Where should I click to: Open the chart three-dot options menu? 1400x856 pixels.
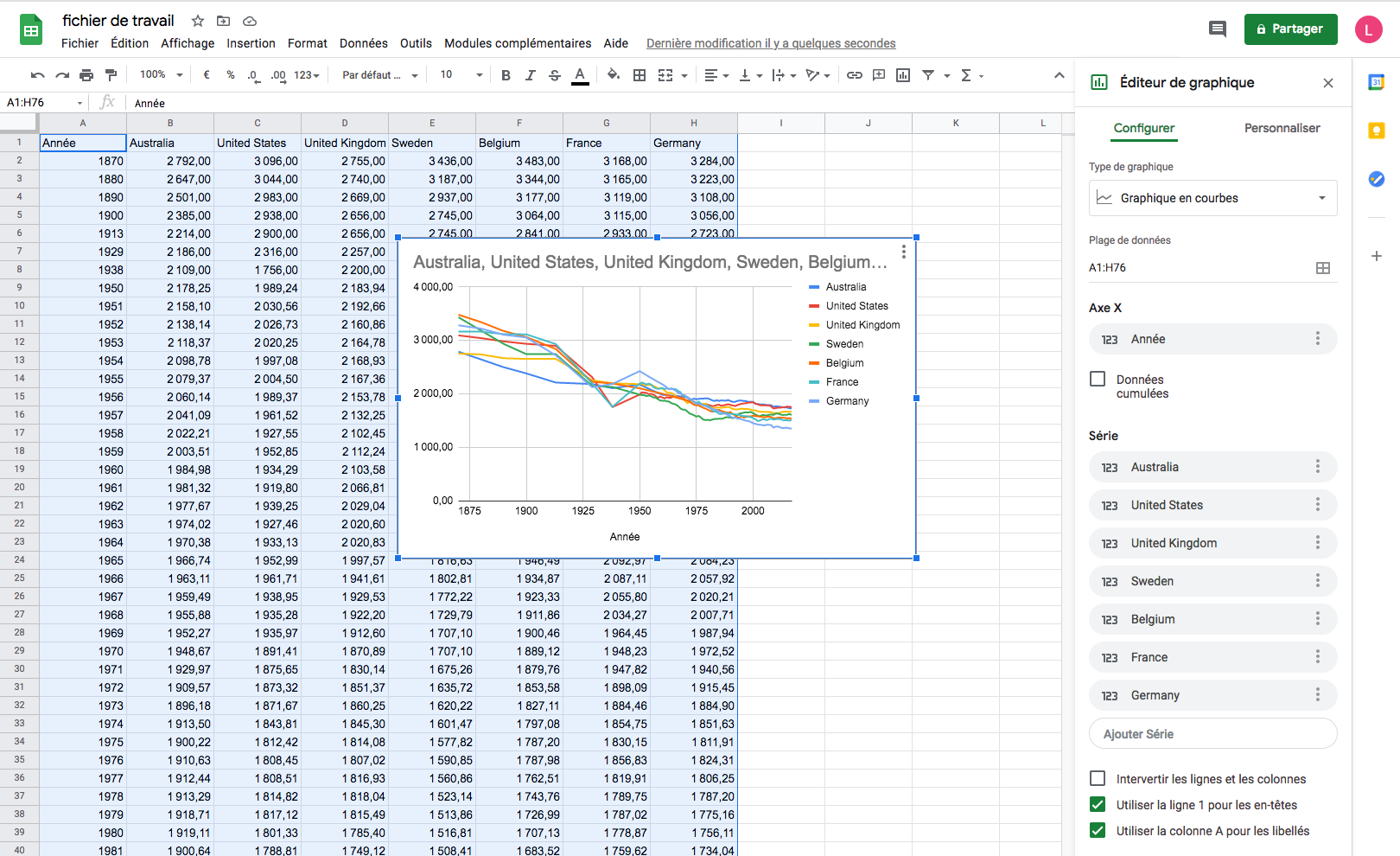[903, 252]
